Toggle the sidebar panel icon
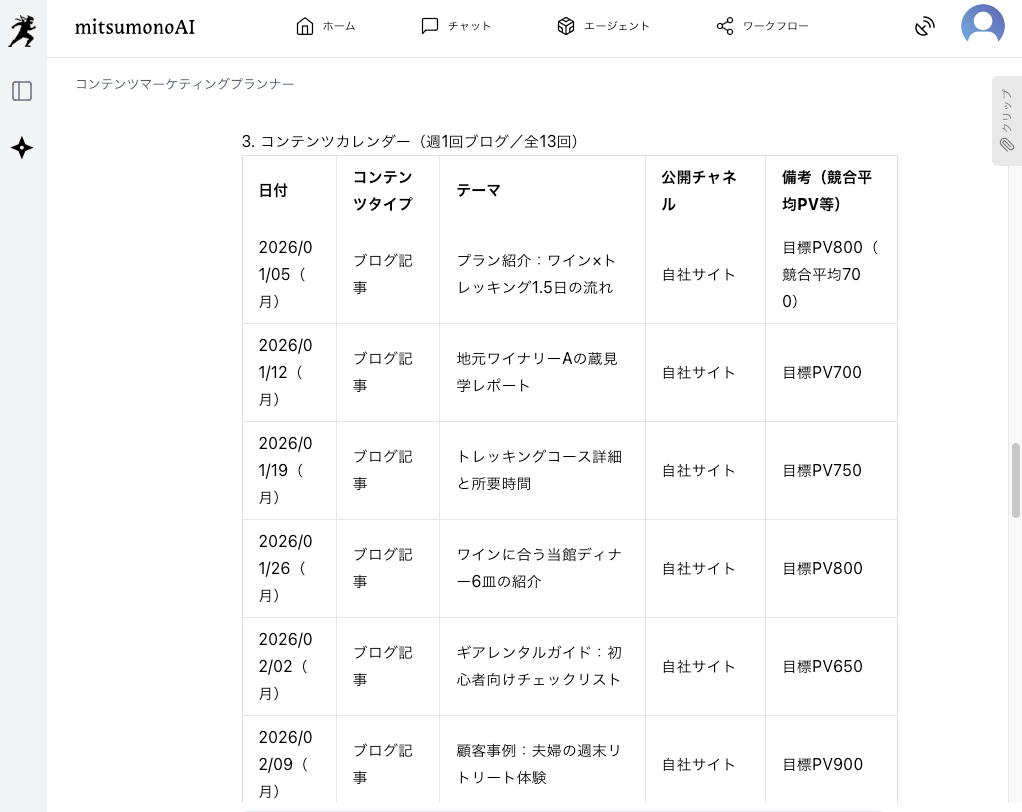This screenshot has width=1022, height=812. pos(22,91)
